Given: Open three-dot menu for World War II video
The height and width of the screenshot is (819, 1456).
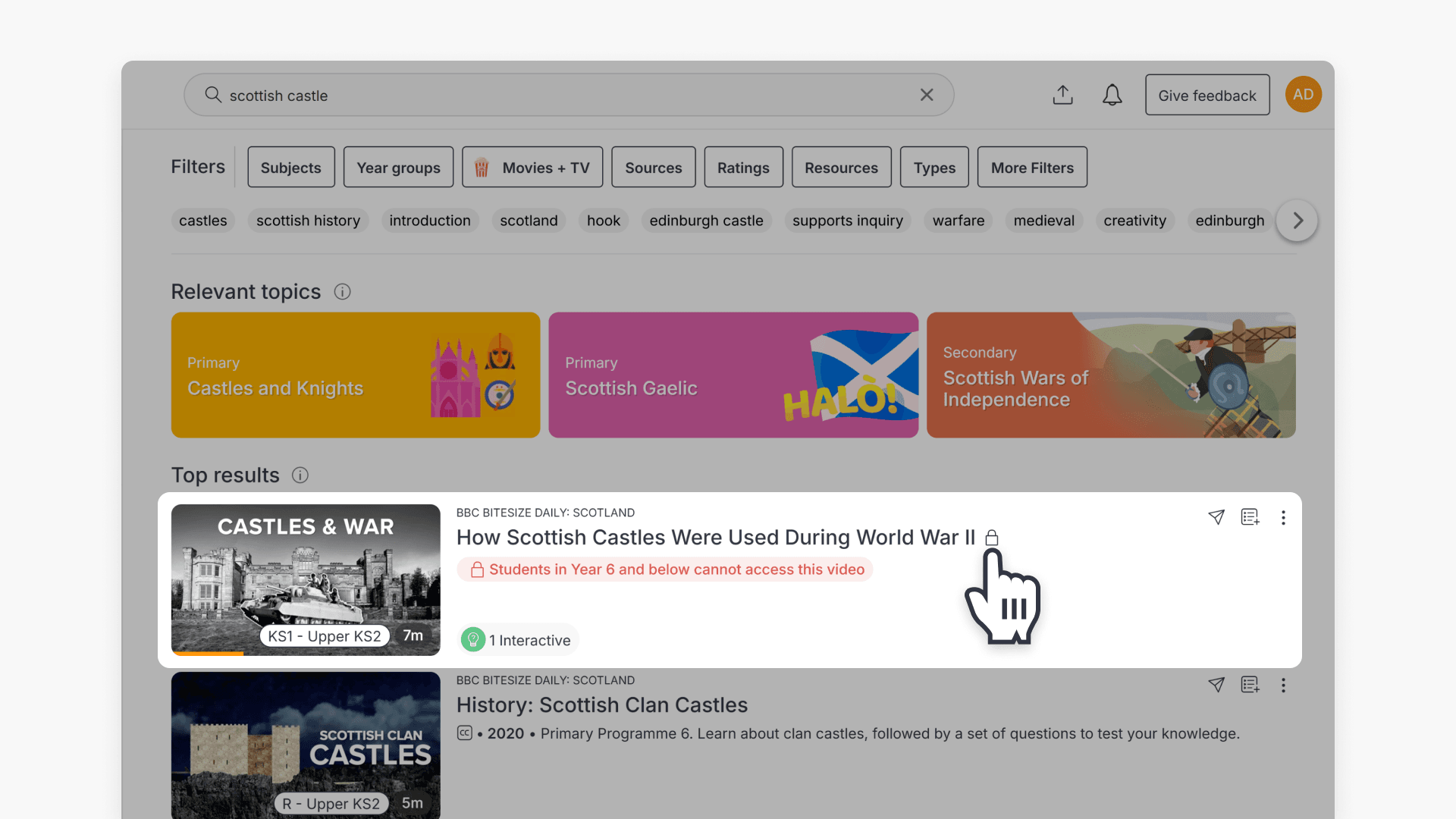Looking at the screenshot, I should 1283,517.
